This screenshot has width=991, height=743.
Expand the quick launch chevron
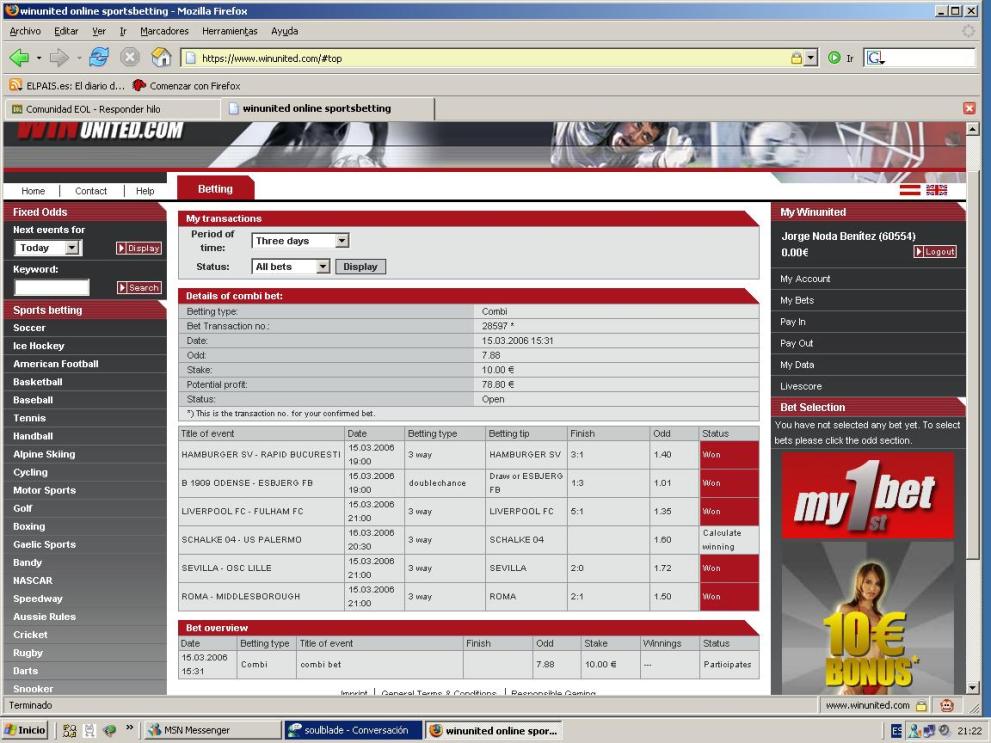point(130,728)
